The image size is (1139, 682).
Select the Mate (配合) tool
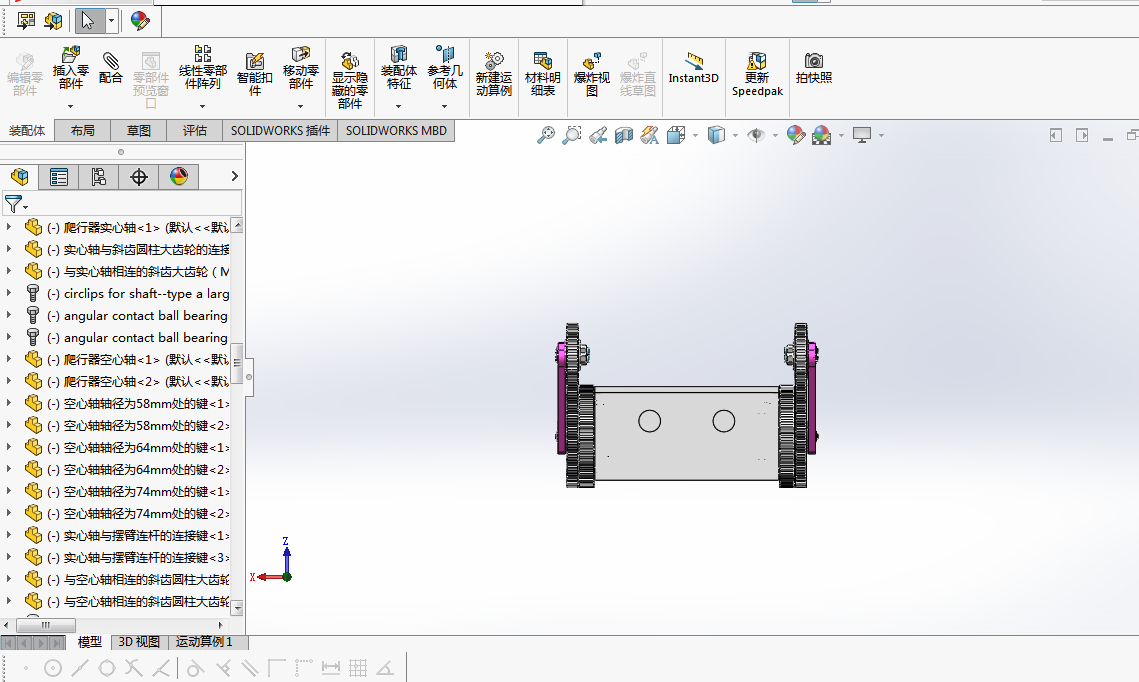click(x=110, y=68)
